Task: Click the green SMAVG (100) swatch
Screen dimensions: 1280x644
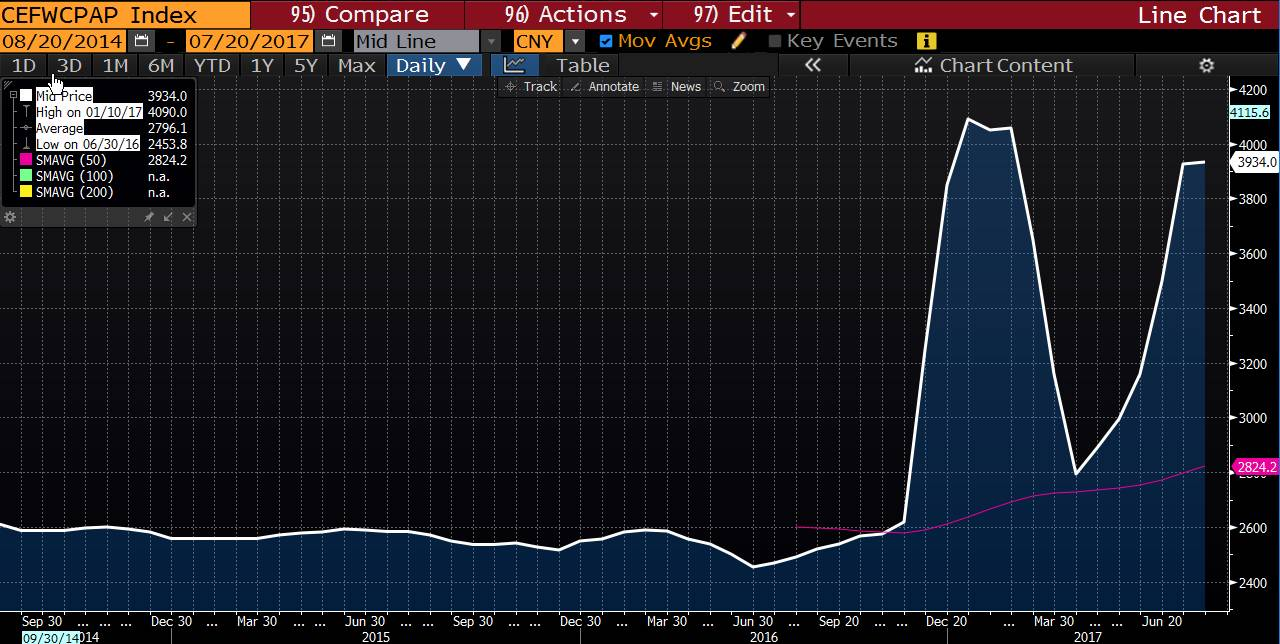Action: click(x=26, y=176)
